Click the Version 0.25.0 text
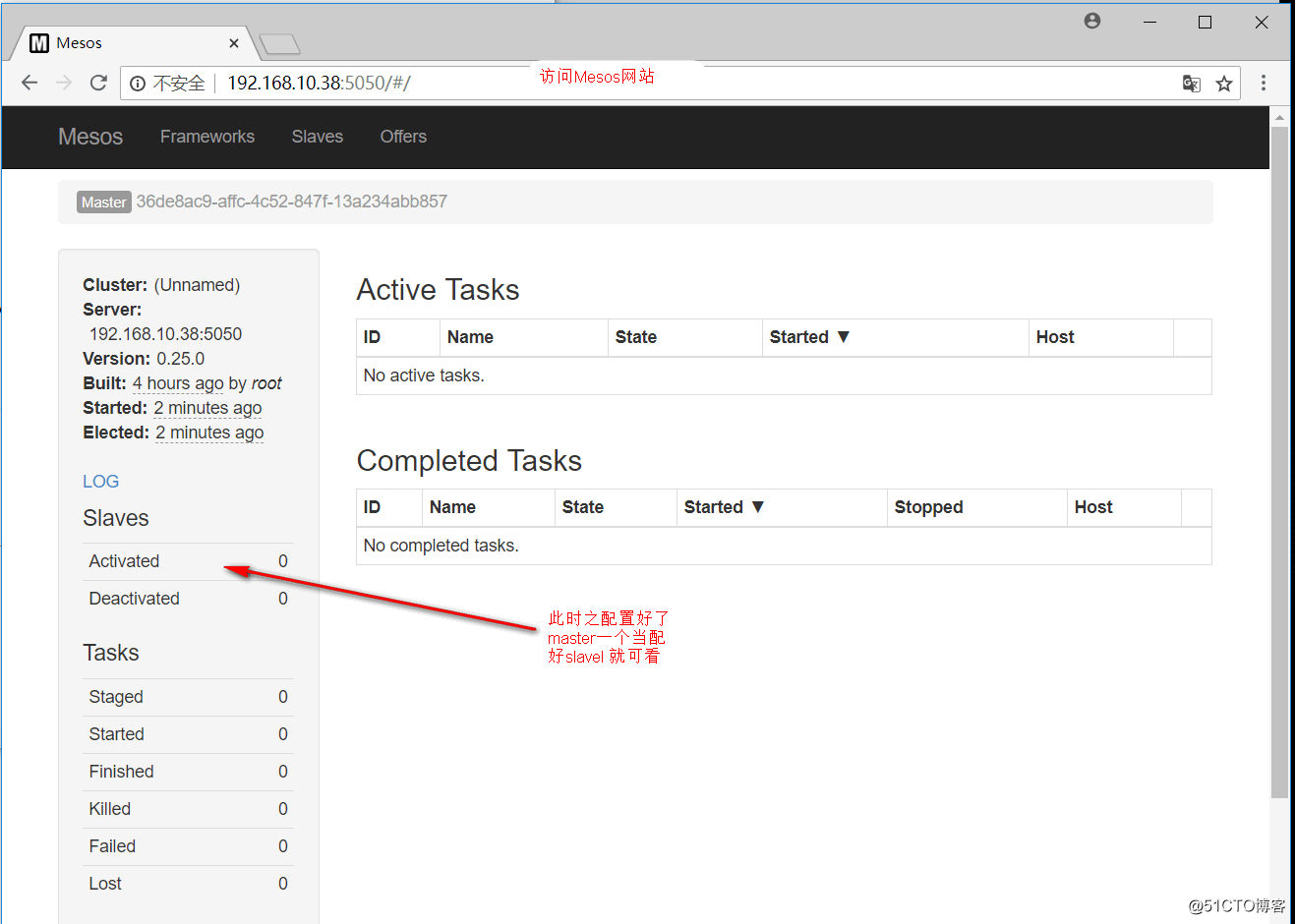Viewport: 1295px width, 924px height. coord(144,359)
